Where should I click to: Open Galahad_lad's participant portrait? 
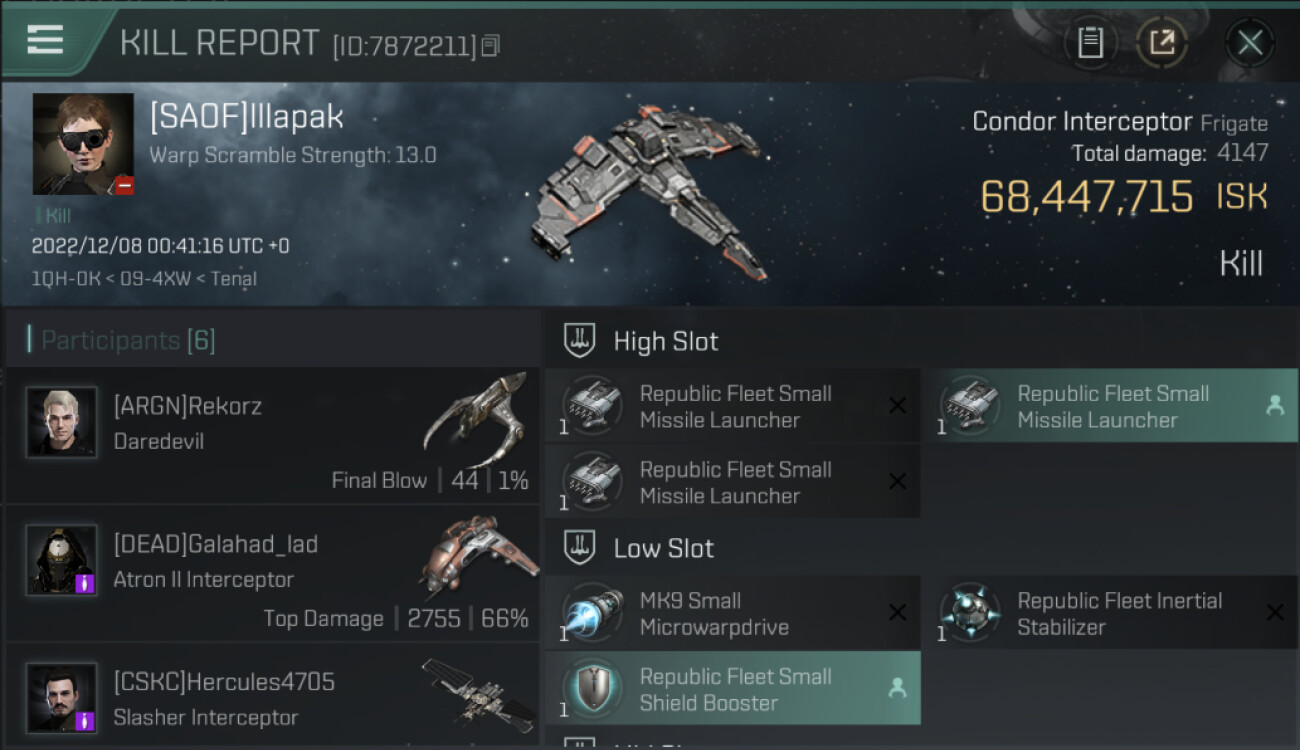(62, 560)
